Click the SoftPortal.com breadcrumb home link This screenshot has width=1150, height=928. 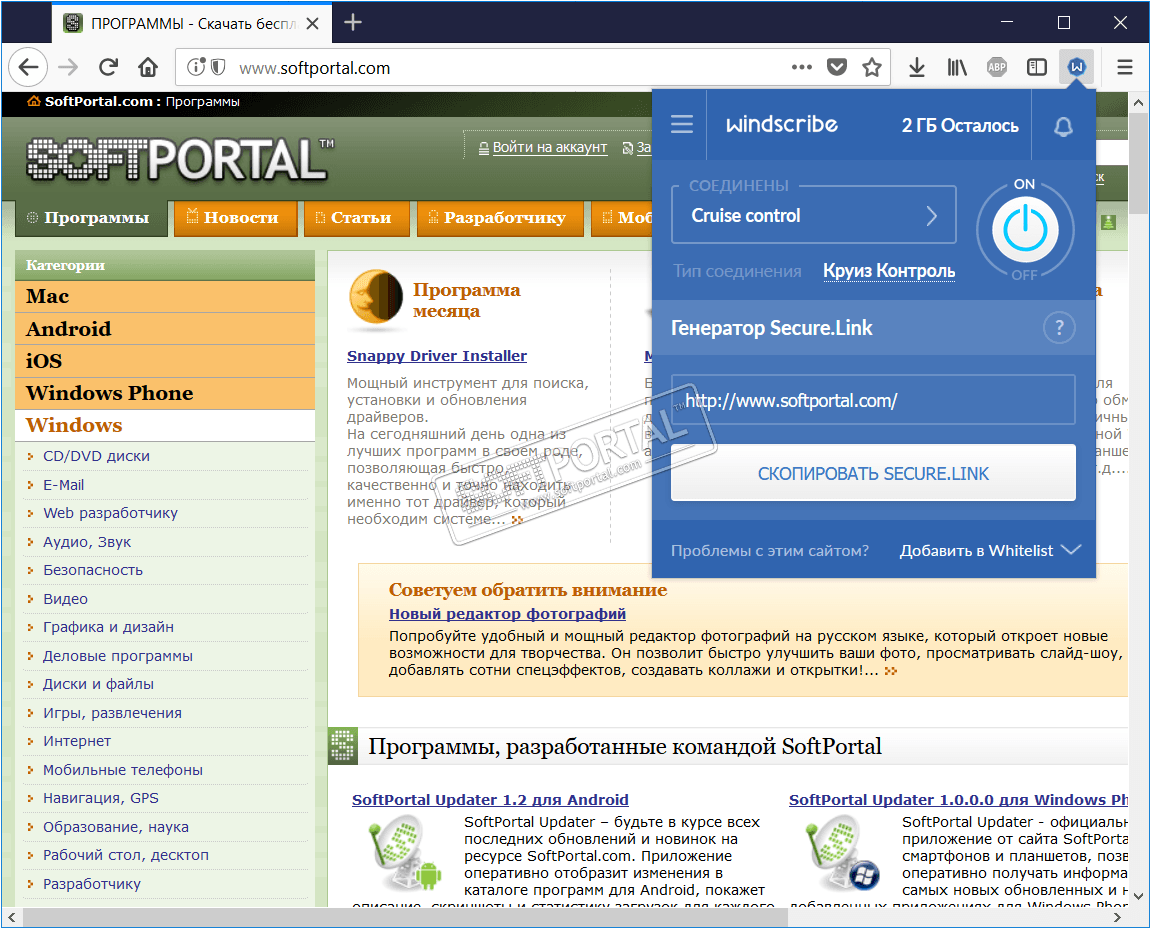[x=98, y=101]
